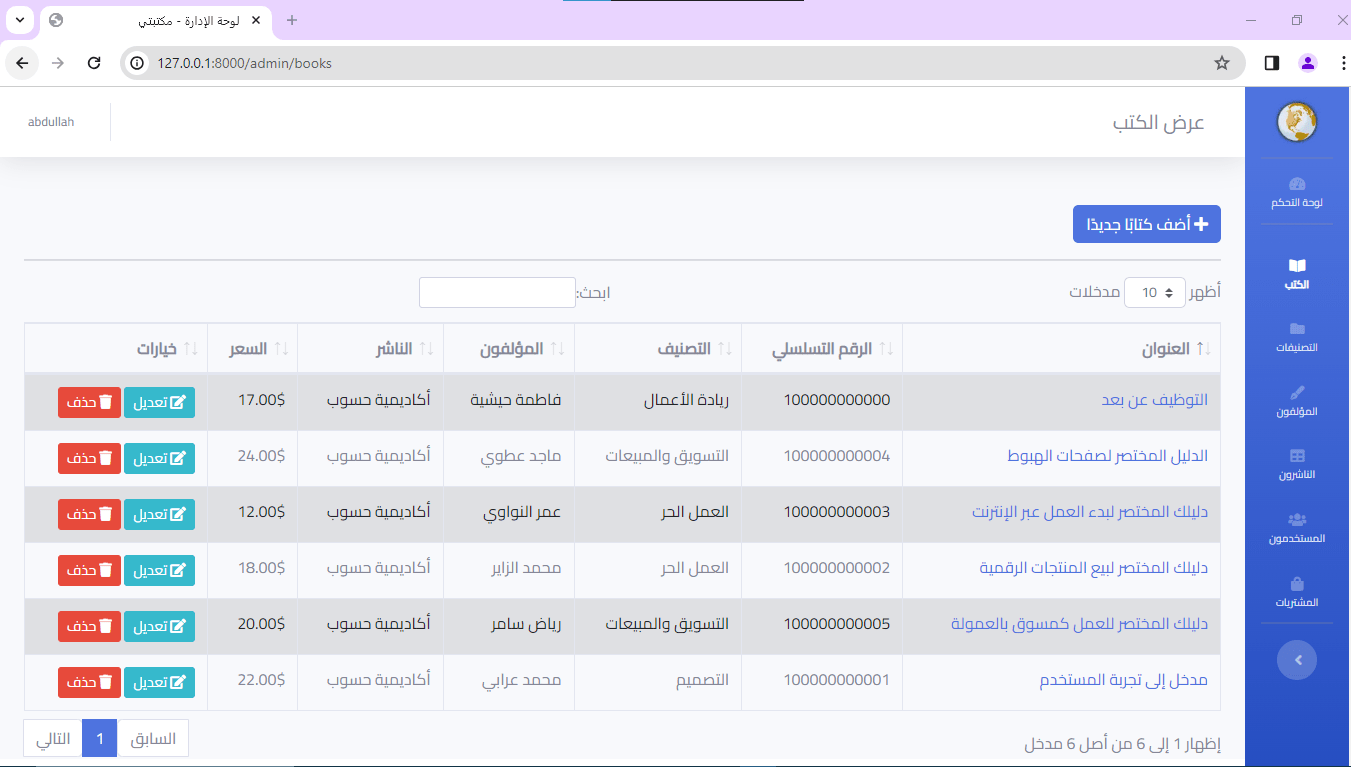Sort table by serial number (الرقم التسلسلي) header

tap(821, 349)
